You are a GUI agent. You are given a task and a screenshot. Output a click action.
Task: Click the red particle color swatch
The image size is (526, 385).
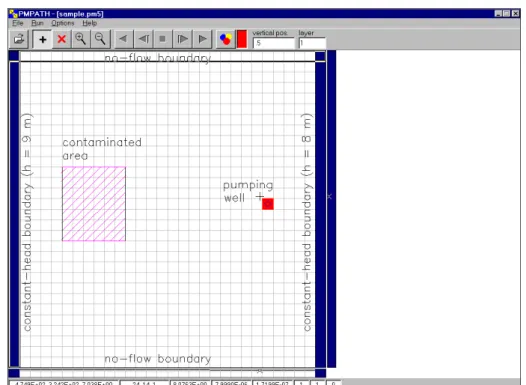242,39
